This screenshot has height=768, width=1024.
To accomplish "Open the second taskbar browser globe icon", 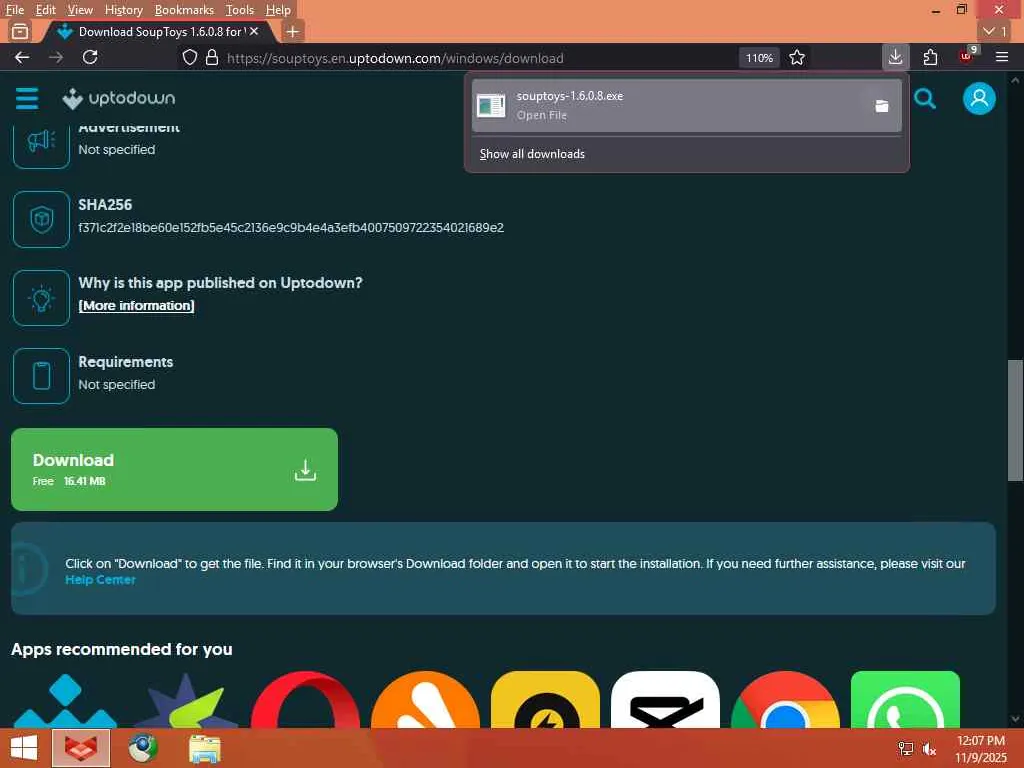I will coord(143,748).
